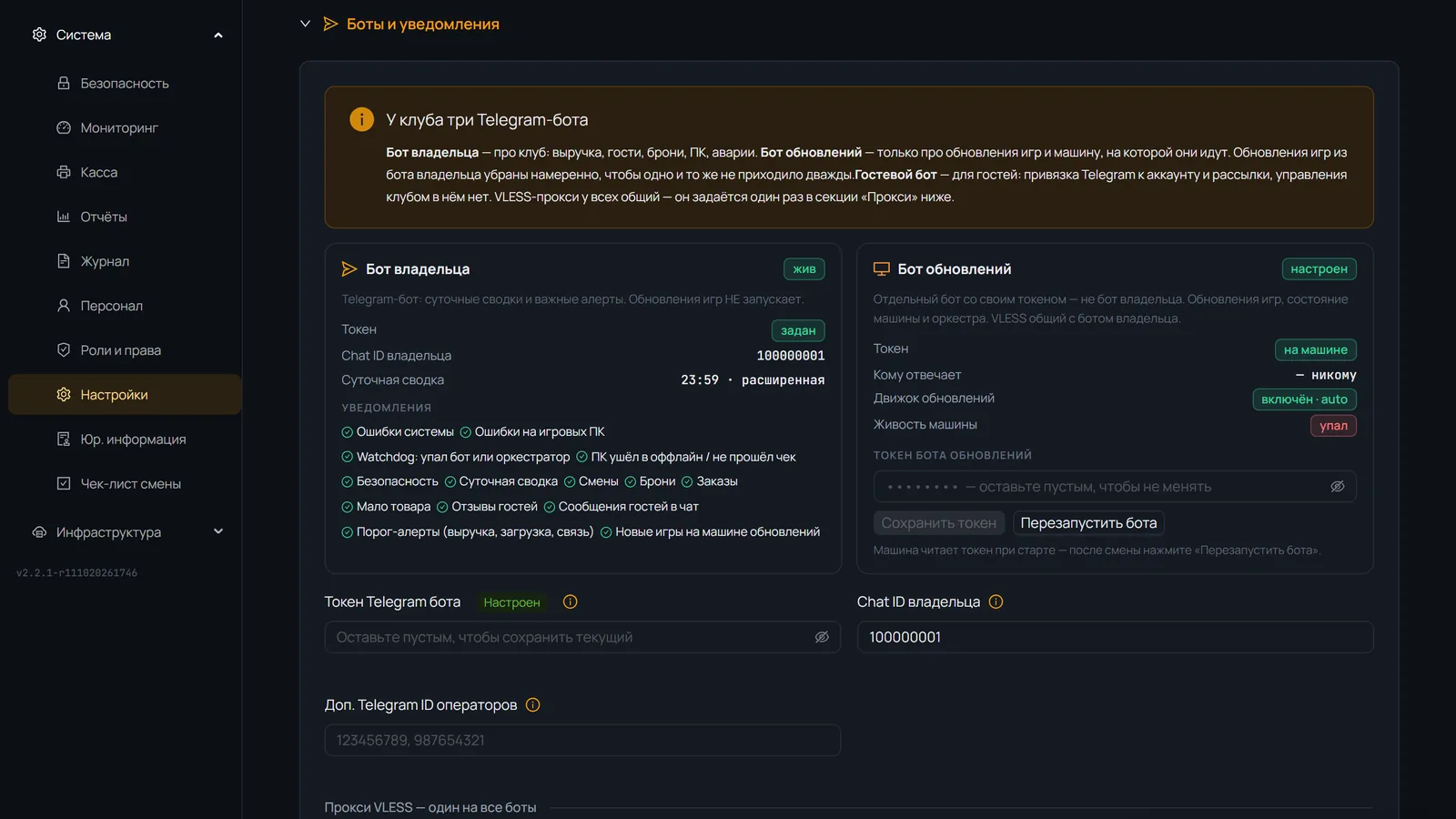Click the Перезапустить бота button
This screenshot has width=1456, height=819.
1088,523
